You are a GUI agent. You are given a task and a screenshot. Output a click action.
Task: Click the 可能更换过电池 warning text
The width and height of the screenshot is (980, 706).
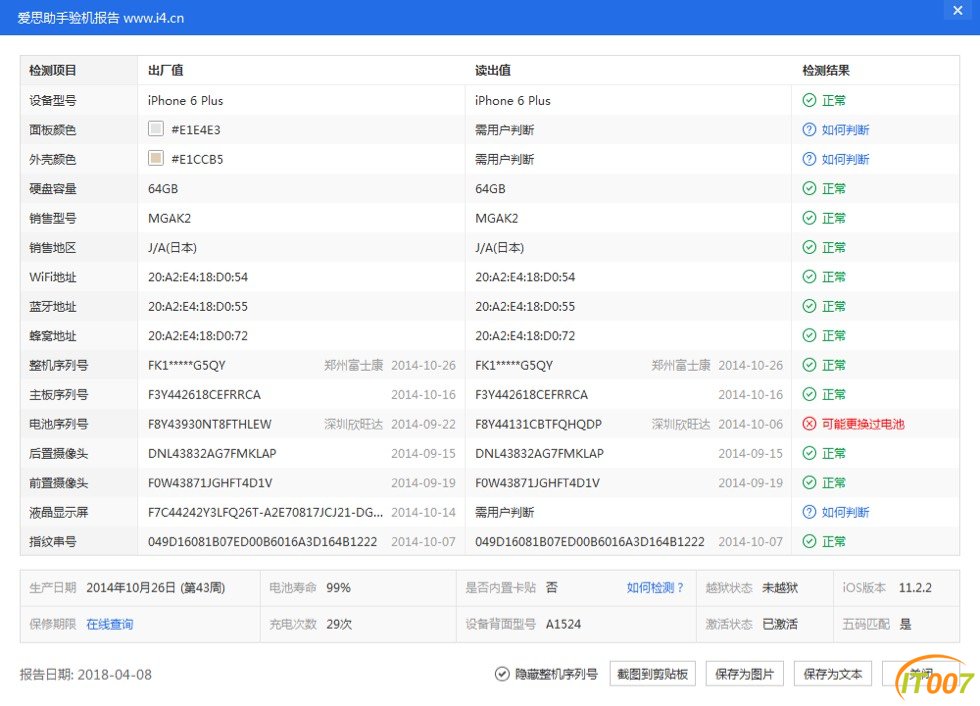point(863,424)
